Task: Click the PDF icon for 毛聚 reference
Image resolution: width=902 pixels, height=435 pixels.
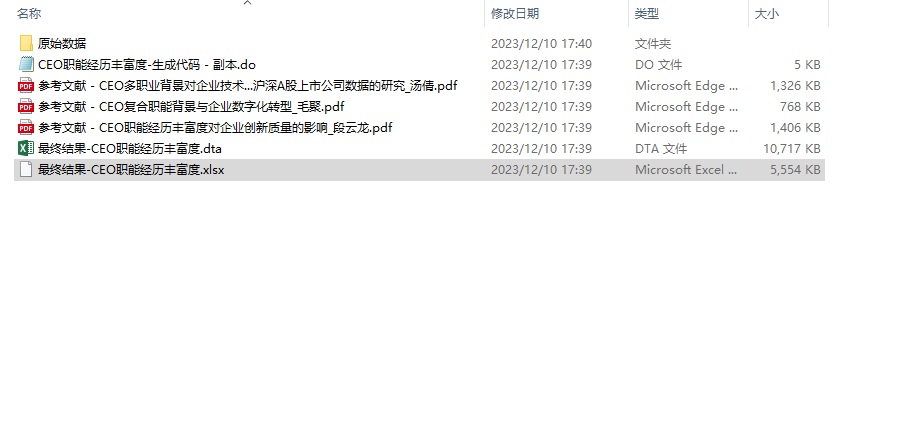Action: (x=26, y=106)
